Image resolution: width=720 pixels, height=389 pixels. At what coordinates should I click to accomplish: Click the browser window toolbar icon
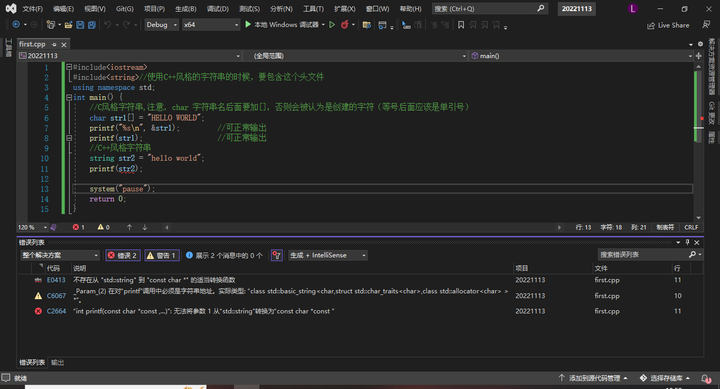pyautogui.click(x=382, y=25)
